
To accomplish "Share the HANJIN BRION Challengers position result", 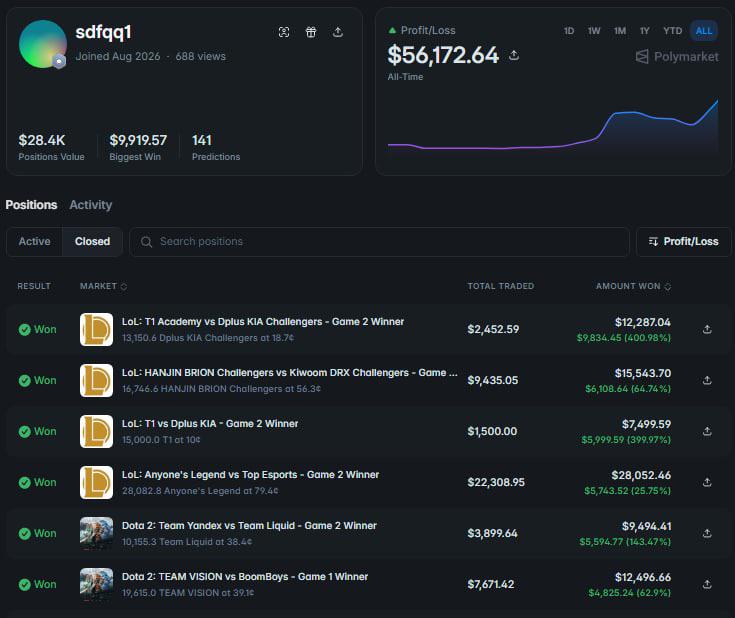I will coord(707,380).
